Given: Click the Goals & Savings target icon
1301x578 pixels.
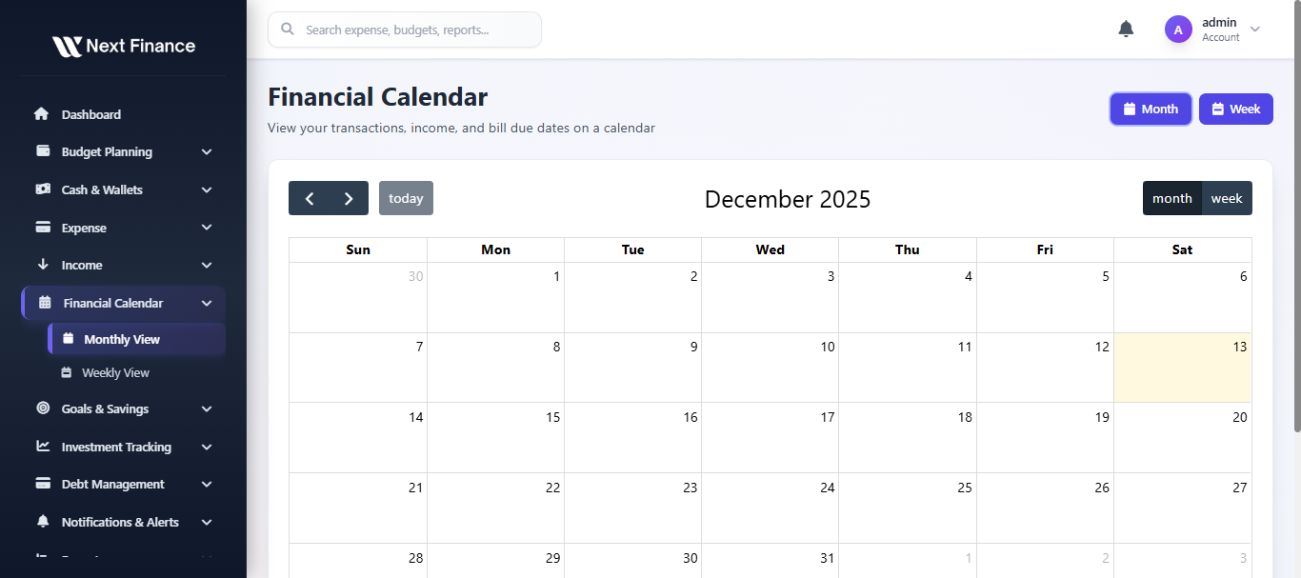Looking at the screenshot, I should click(43, 408).
